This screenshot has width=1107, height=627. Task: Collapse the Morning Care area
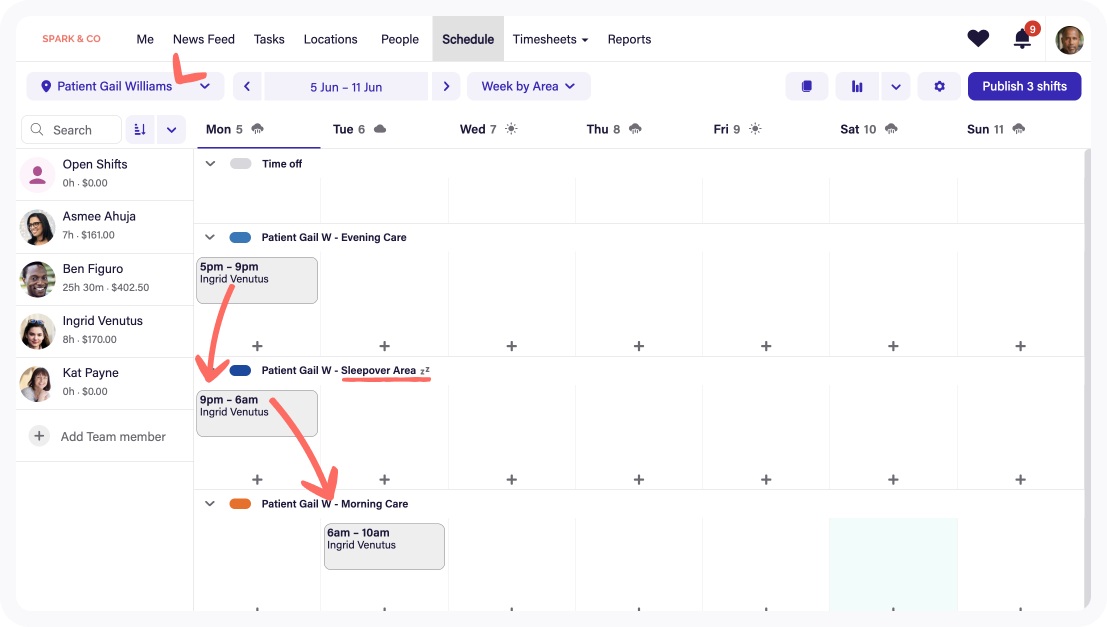(210, 504)
